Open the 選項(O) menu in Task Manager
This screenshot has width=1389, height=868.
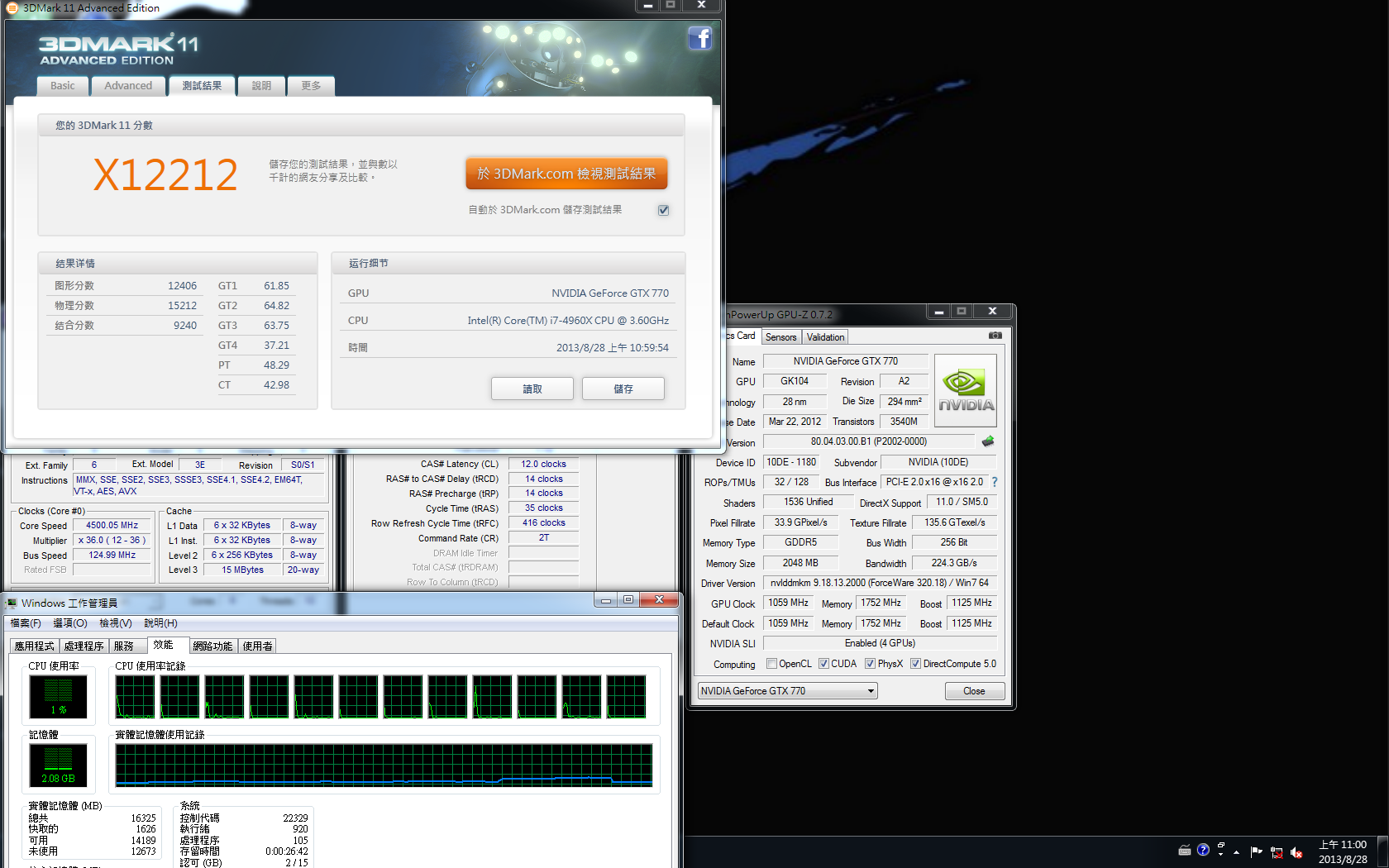[70, 623]
